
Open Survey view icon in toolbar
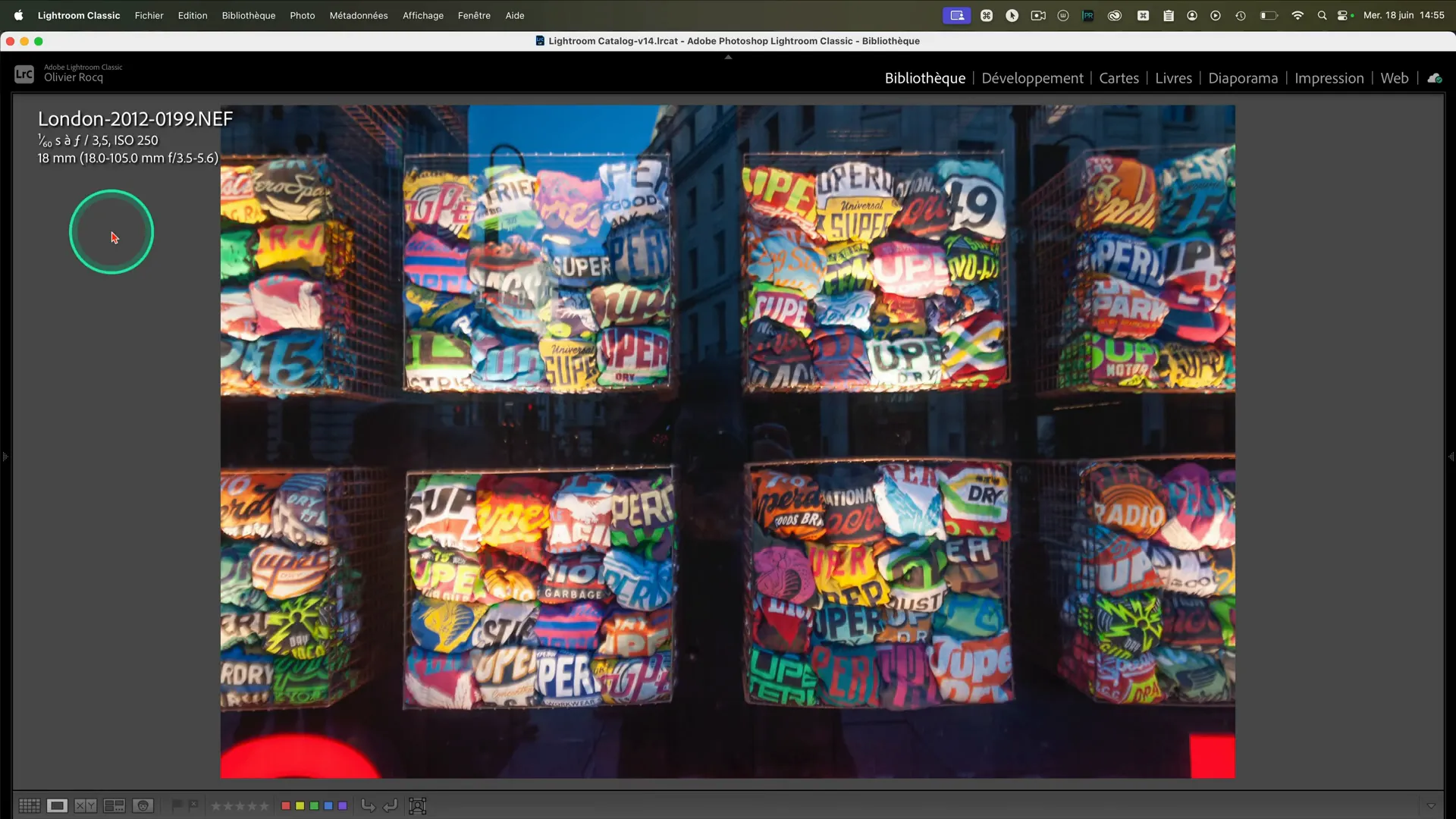click(x=115, y=805)
